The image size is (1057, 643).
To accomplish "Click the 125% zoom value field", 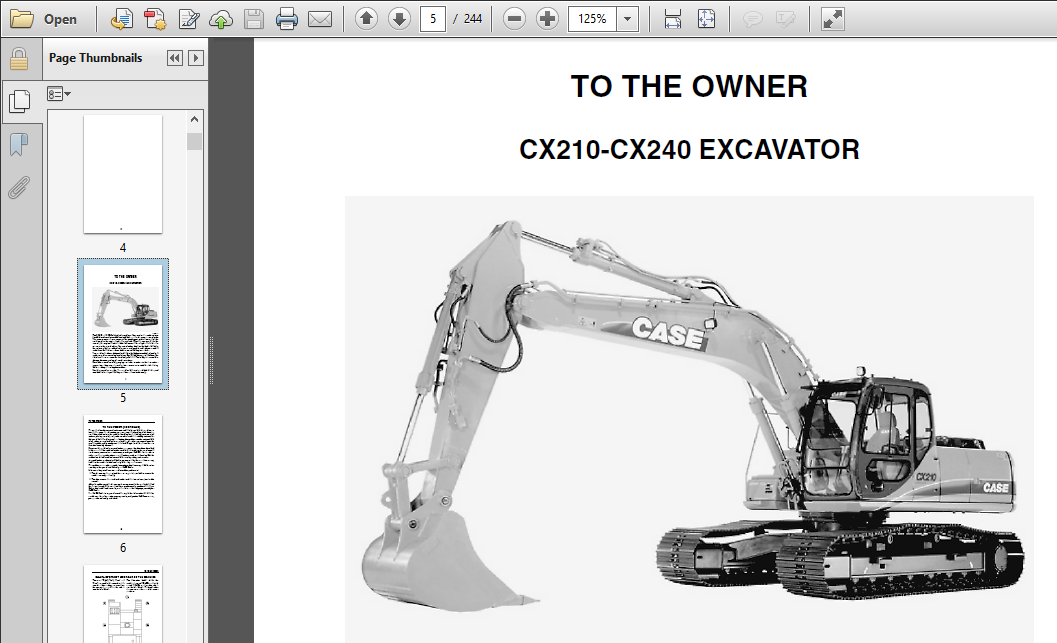I will tap(593, 19).
